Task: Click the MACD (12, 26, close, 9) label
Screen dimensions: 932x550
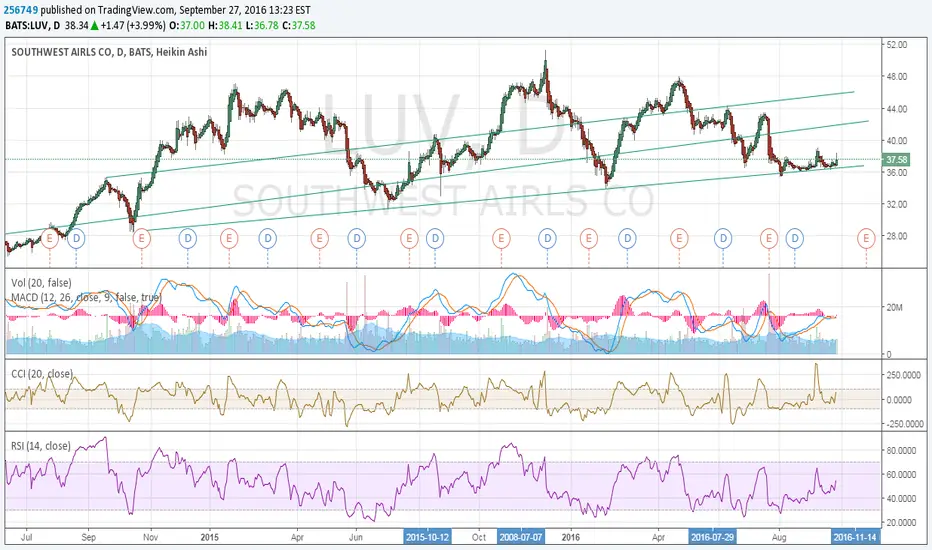Action: point(86,297)
